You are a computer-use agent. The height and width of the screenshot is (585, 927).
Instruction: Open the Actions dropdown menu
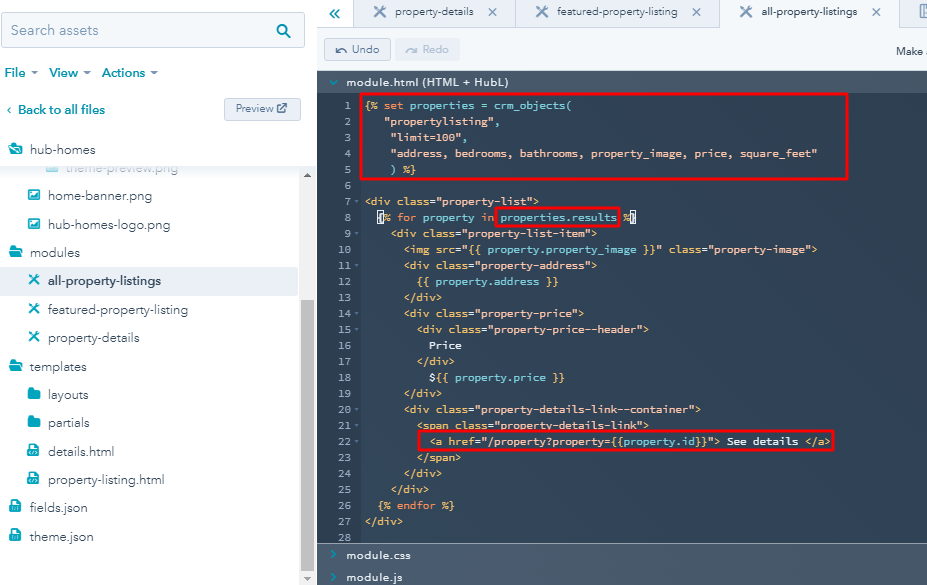(x=129, y=73)
